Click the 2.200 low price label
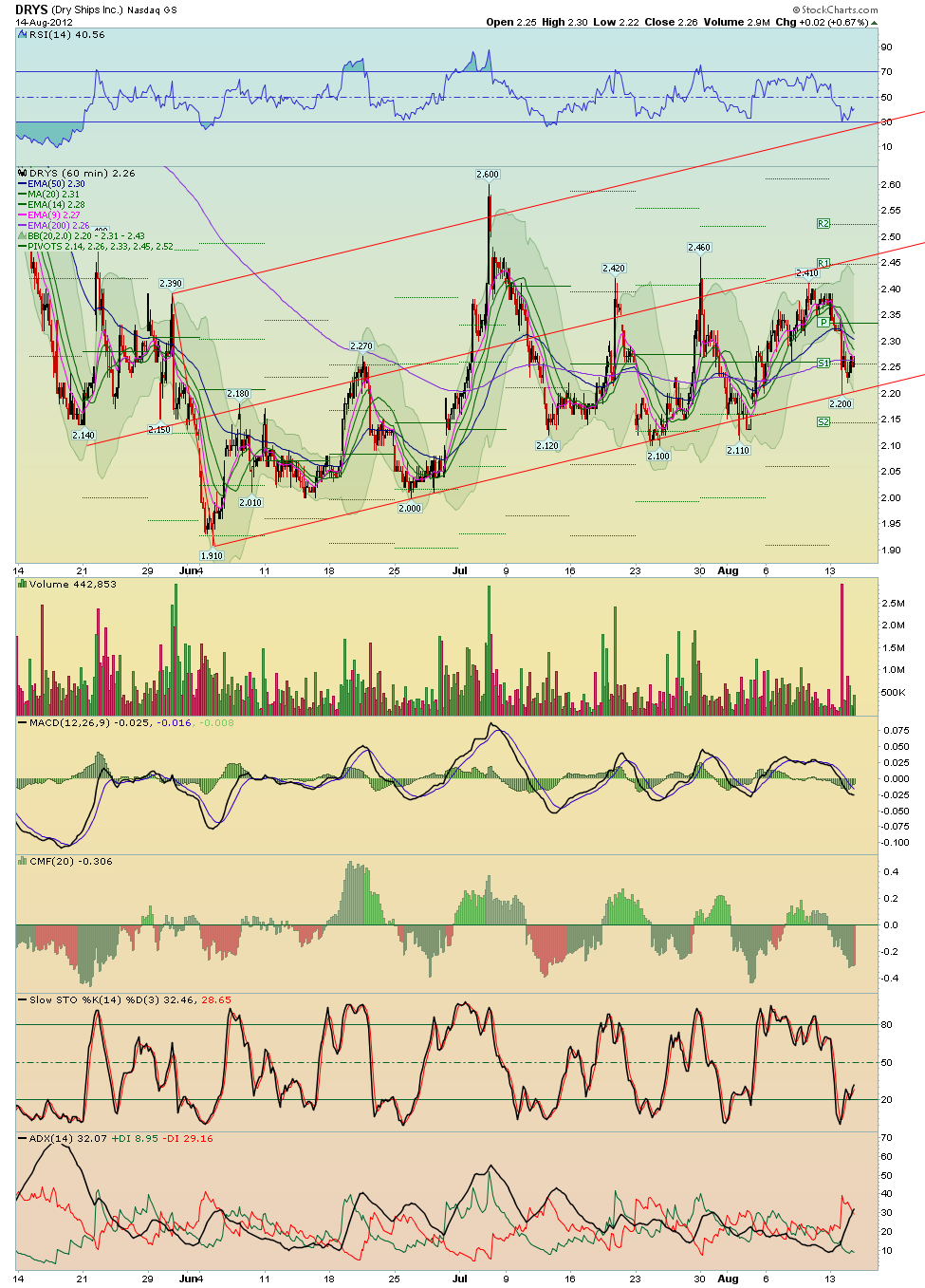The width and height of the screenshot is (925, 1288). 841,403
